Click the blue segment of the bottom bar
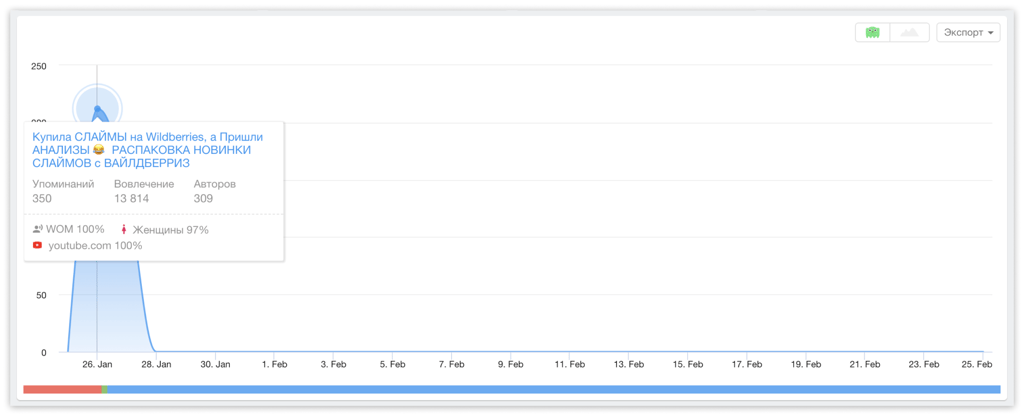 [x=550, y=390]
